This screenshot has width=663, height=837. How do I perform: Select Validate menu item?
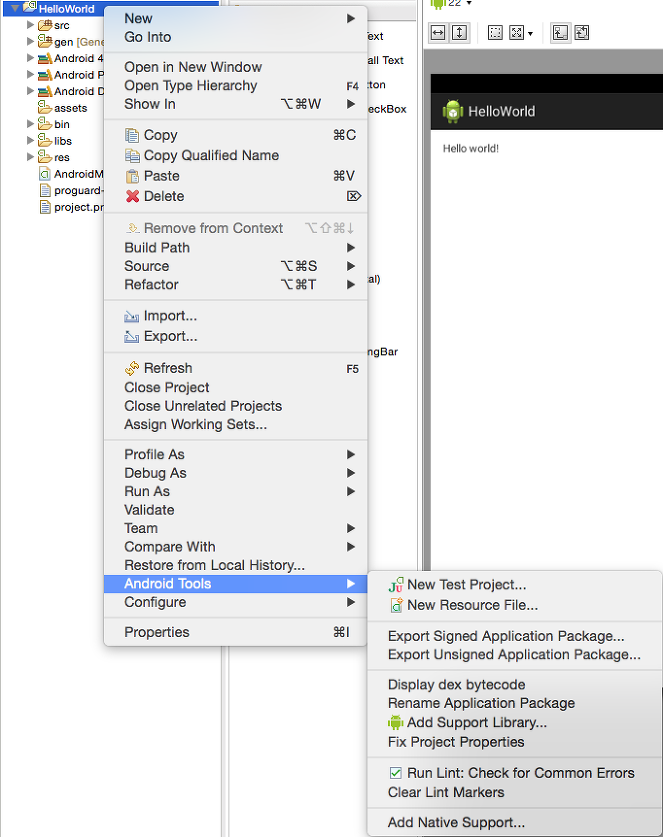235,510
